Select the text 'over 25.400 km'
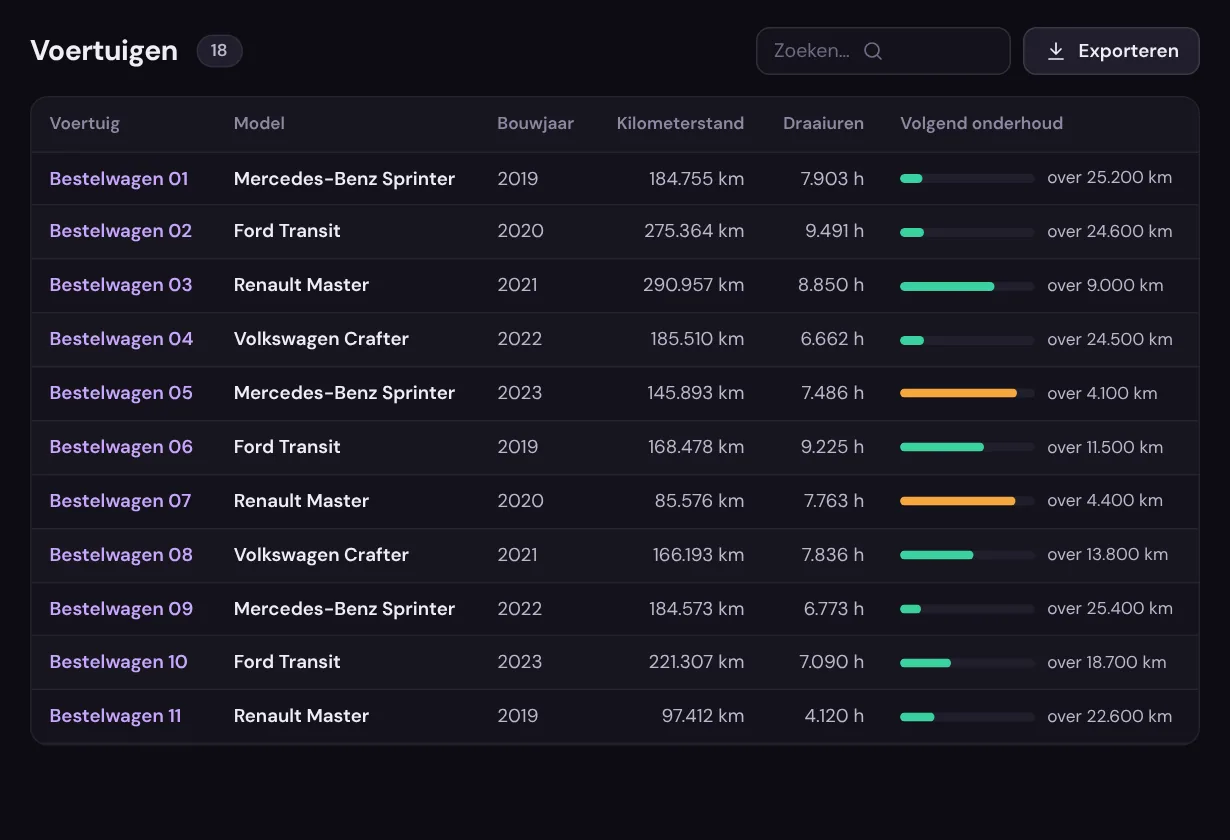Viewport: 1230px width, 840px height. coord(1110,609)
